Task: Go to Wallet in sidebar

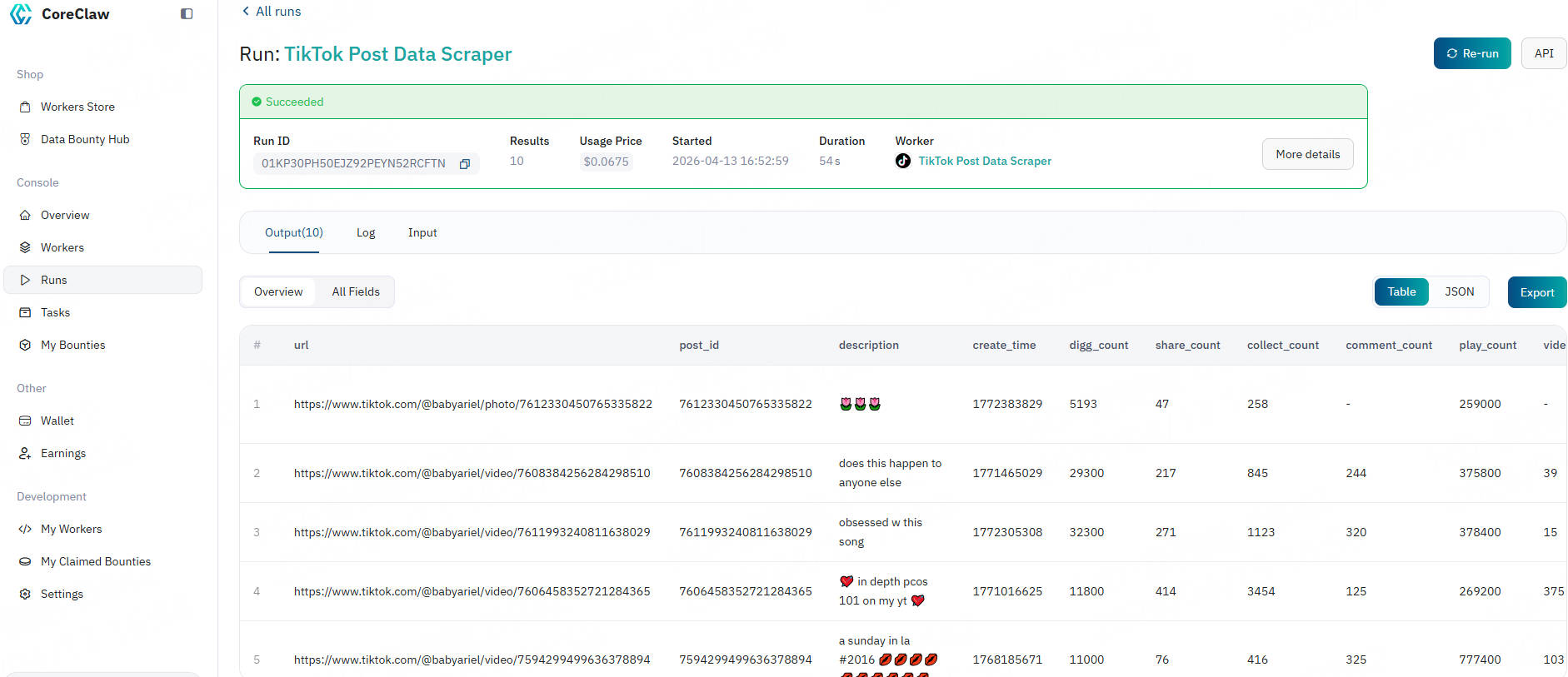Action: 57,421
